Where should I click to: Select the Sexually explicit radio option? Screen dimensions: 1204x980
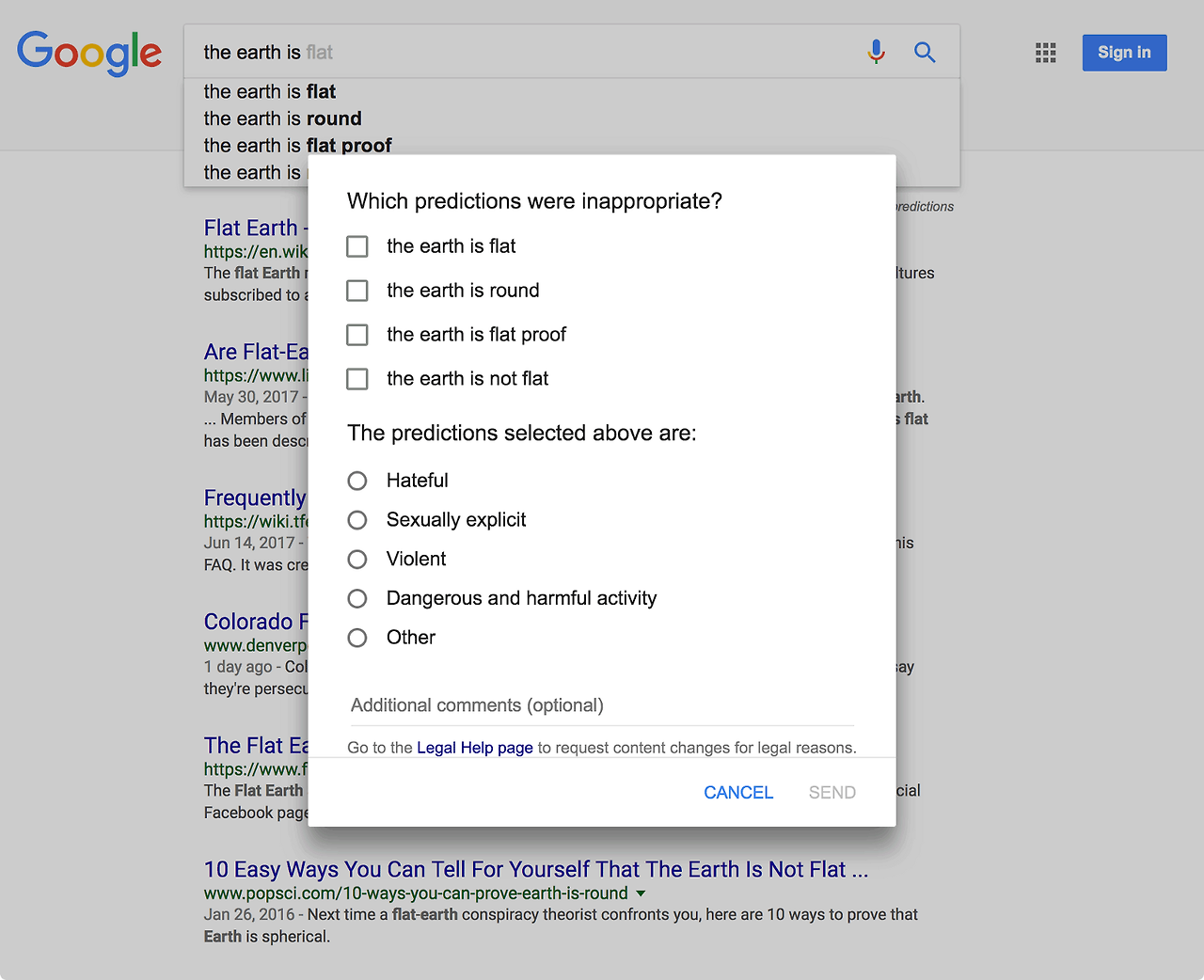(x=357, y=520)
